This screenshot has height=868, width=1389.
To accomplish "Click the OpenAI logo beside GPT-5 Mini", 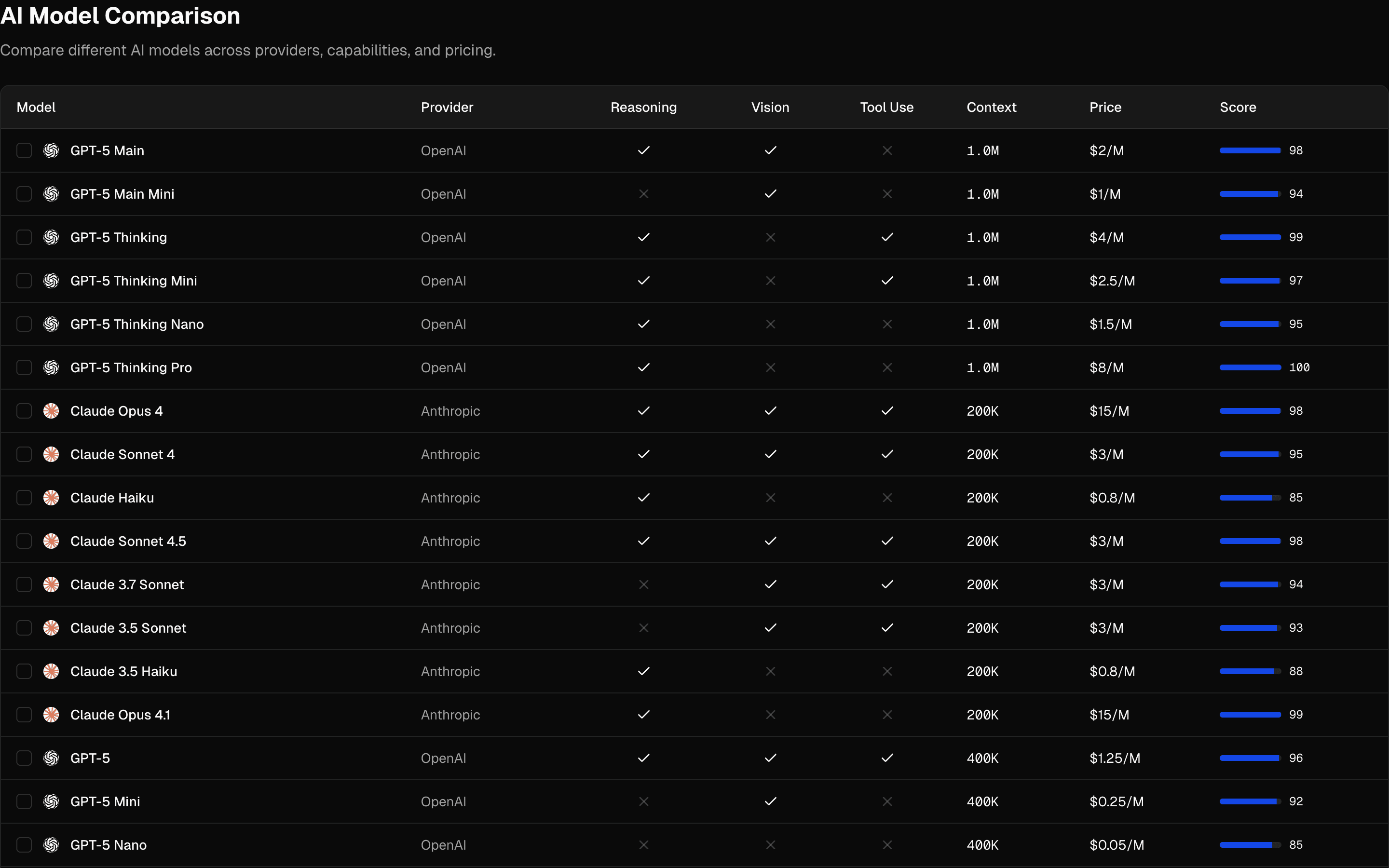I will coord(51,801).
